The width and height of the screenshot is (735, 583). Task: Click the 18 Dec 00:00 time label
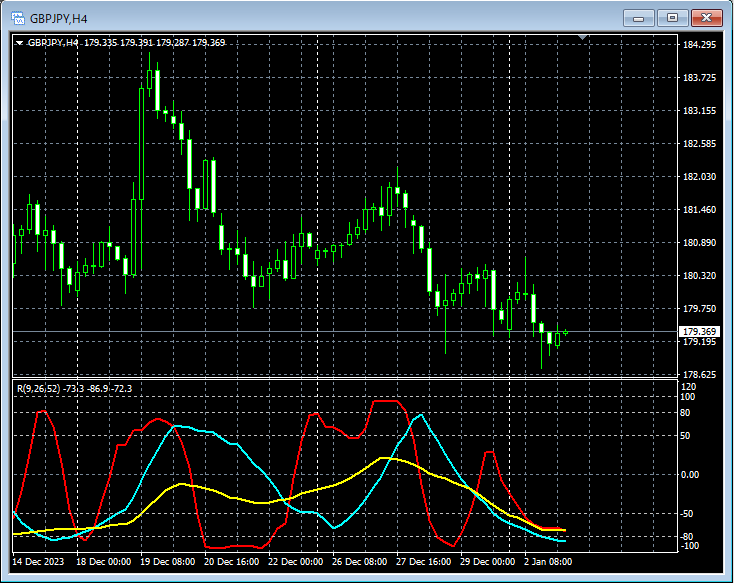pyautogui.click(x=104, y=561)
